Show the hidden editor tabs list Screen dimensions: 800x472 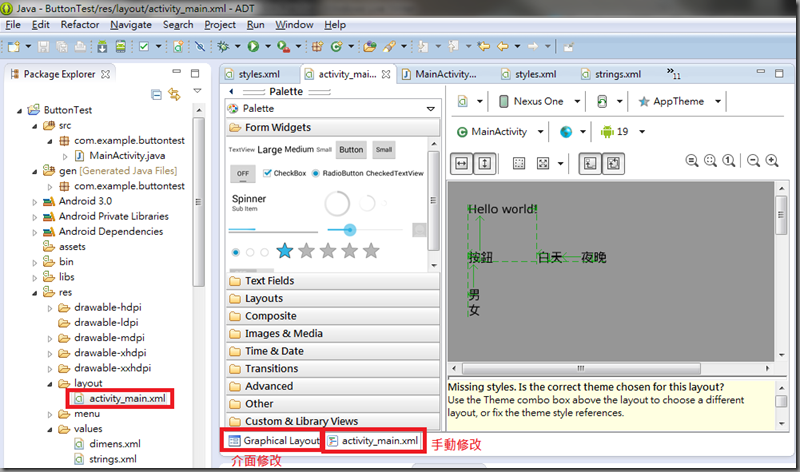click(x=673, y=73)
